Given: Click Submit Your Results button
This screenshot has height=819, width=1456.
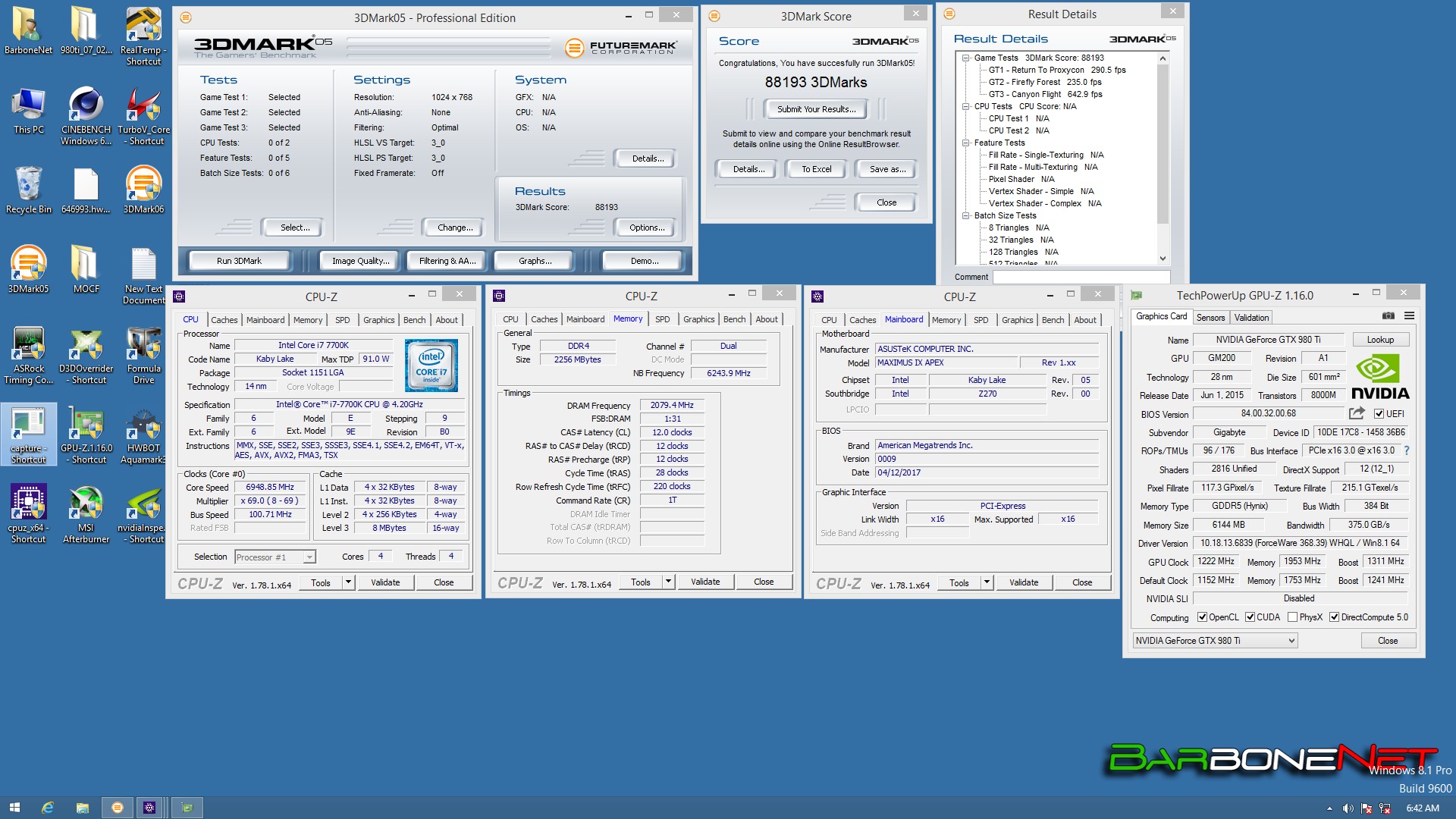Looking at the screenshot, I should click(816, 109).
